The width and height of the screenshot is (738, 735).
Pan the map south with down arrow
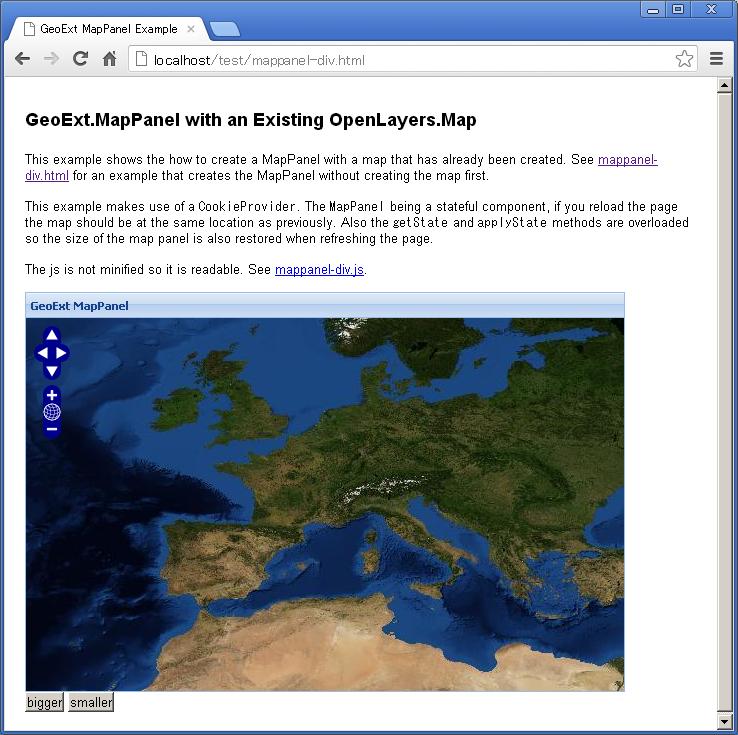[52, 371]
